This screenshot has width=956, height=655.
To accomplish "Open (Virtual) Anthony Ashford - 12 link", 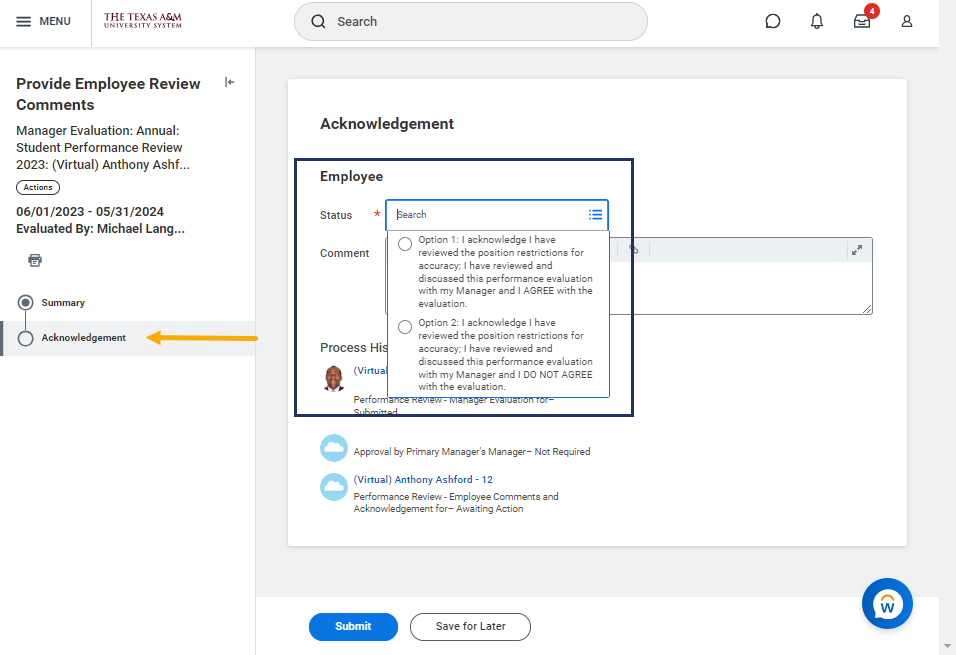I will pos(423,480).
